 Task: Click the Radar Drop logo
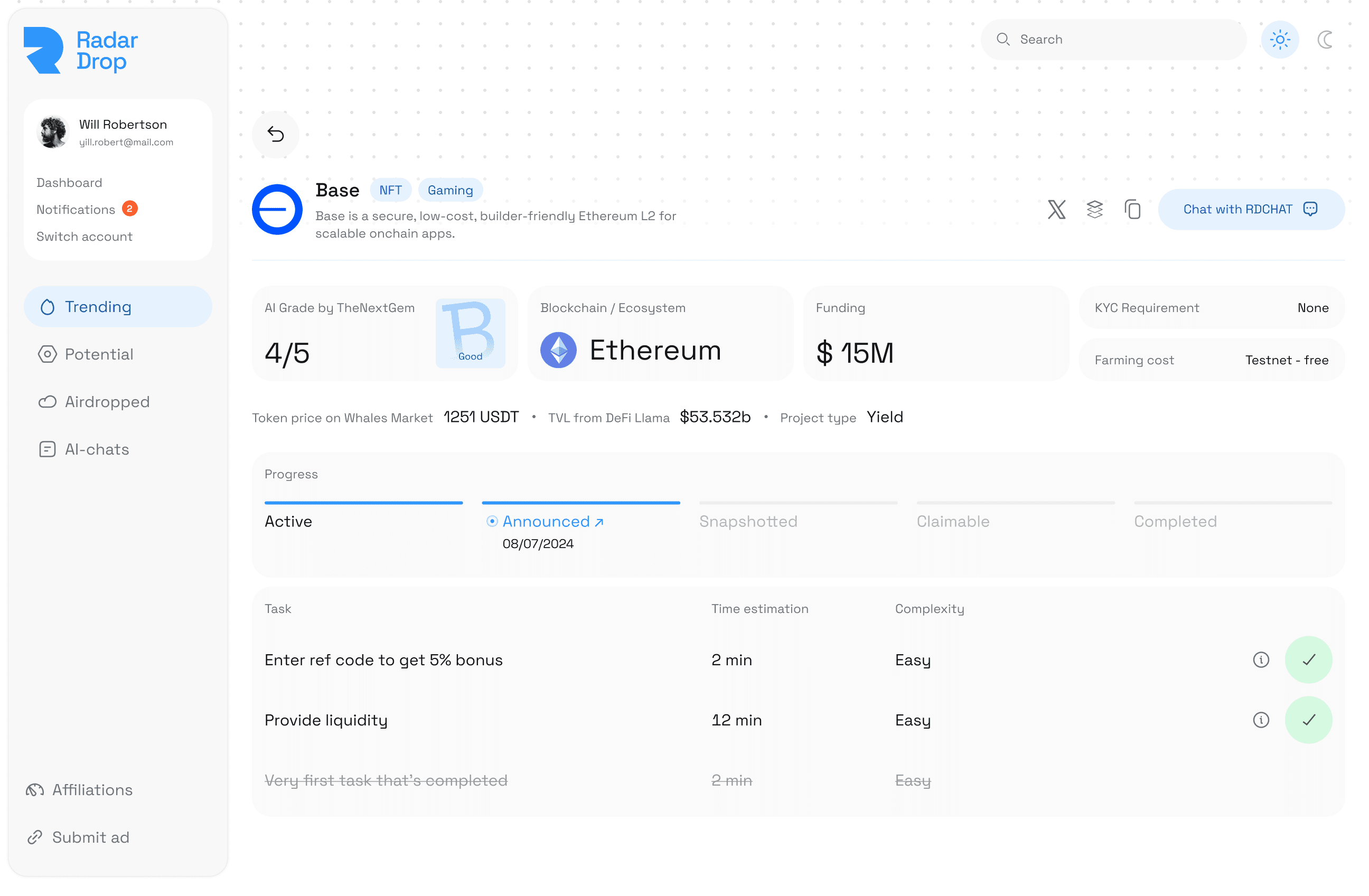click(81, 51)
